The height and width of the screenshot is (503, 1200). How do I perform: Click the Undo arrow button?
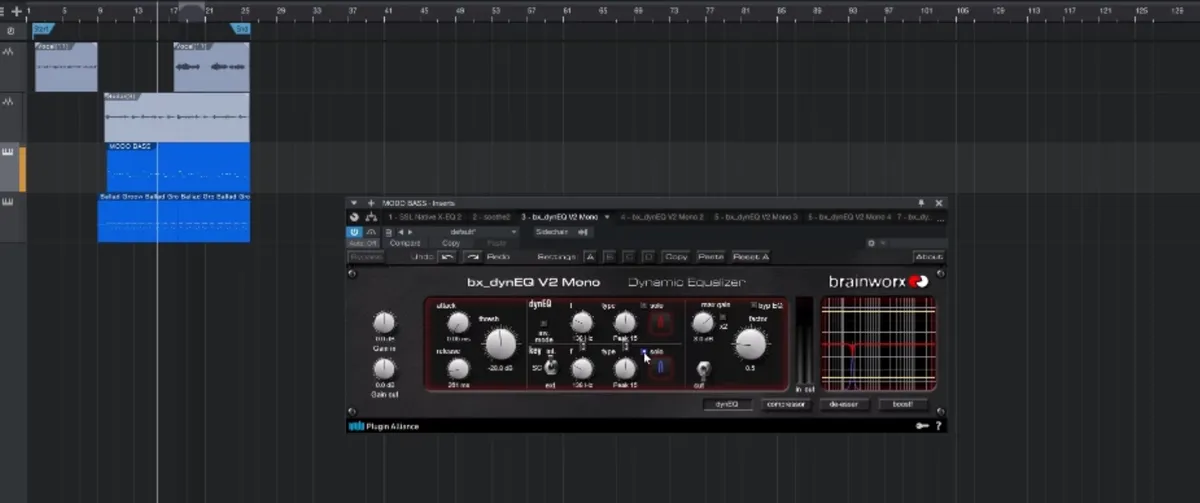coord(447,257)
